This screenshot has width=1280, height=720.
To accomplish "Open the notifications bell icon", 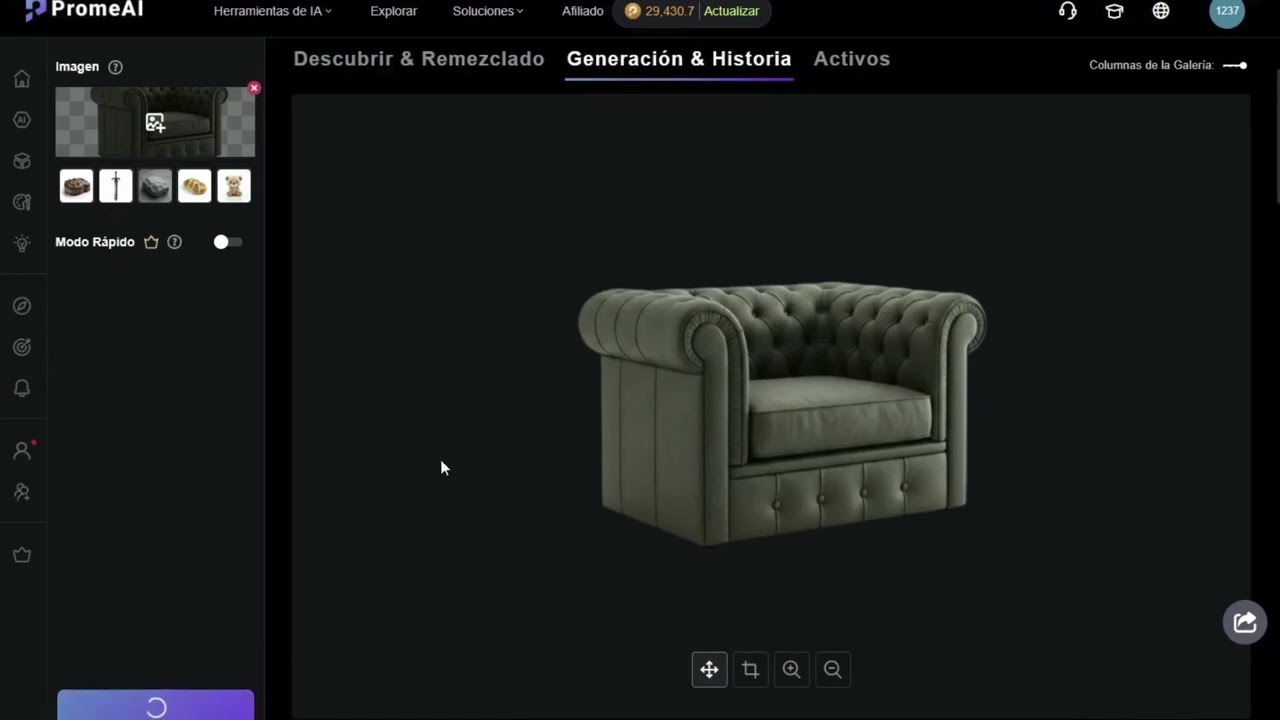I will pos(22,388).
